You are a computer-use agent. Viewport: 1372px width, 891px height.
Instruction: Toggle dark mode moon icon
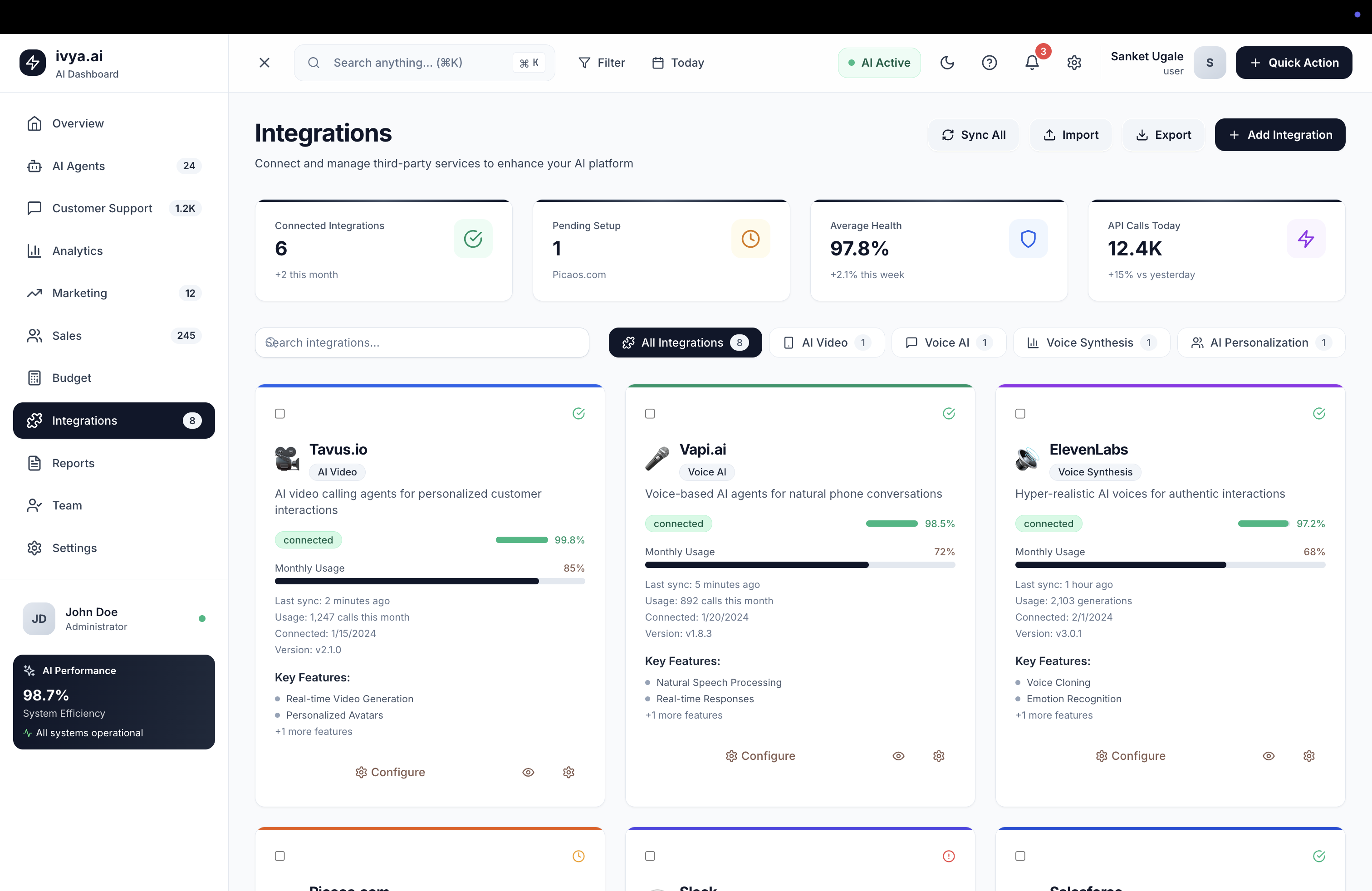click(x=946, y=62)
